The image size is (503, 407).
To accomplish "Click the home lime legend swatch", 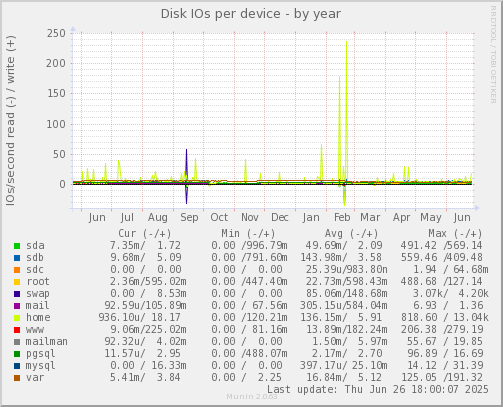I will 17,318.
